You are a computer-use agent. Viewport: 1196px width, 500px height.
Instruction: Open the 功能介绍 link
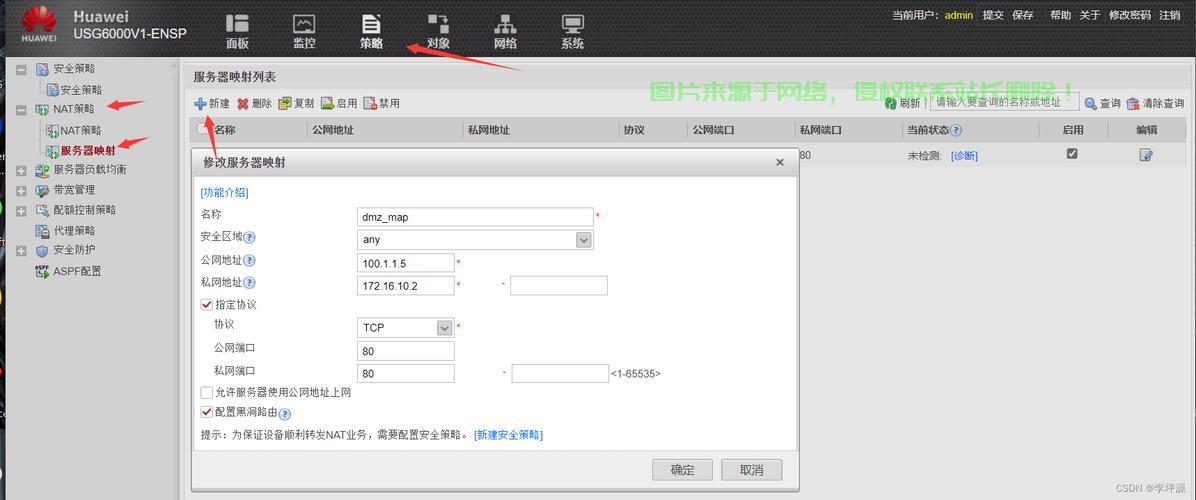224,193
